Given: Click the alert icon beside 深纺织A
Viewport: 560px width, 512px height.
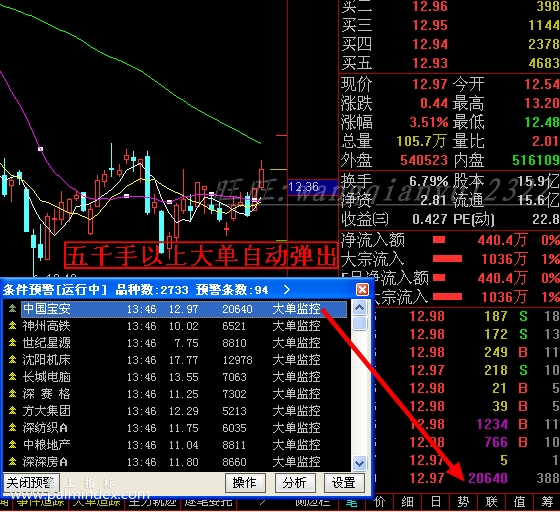Looking at the screenshot, I should [x=12, y=428].
